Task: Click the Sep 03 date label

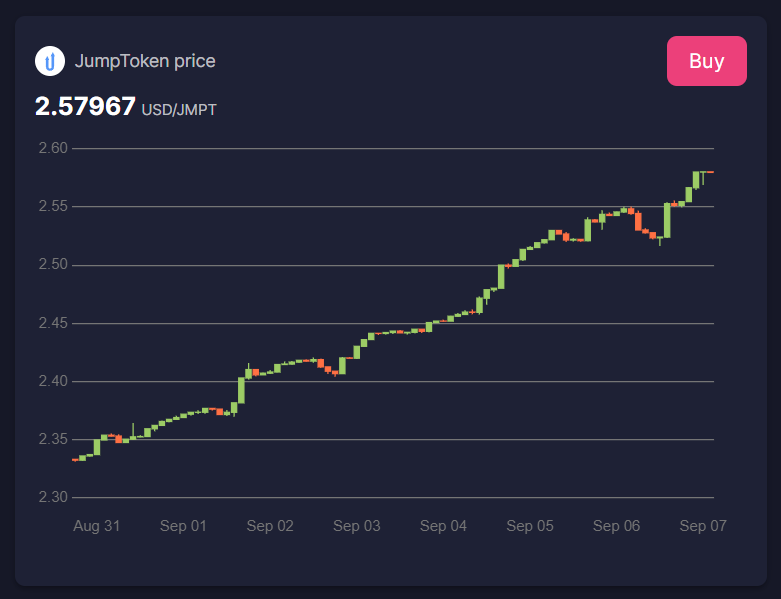Action: tap(357, 526)
